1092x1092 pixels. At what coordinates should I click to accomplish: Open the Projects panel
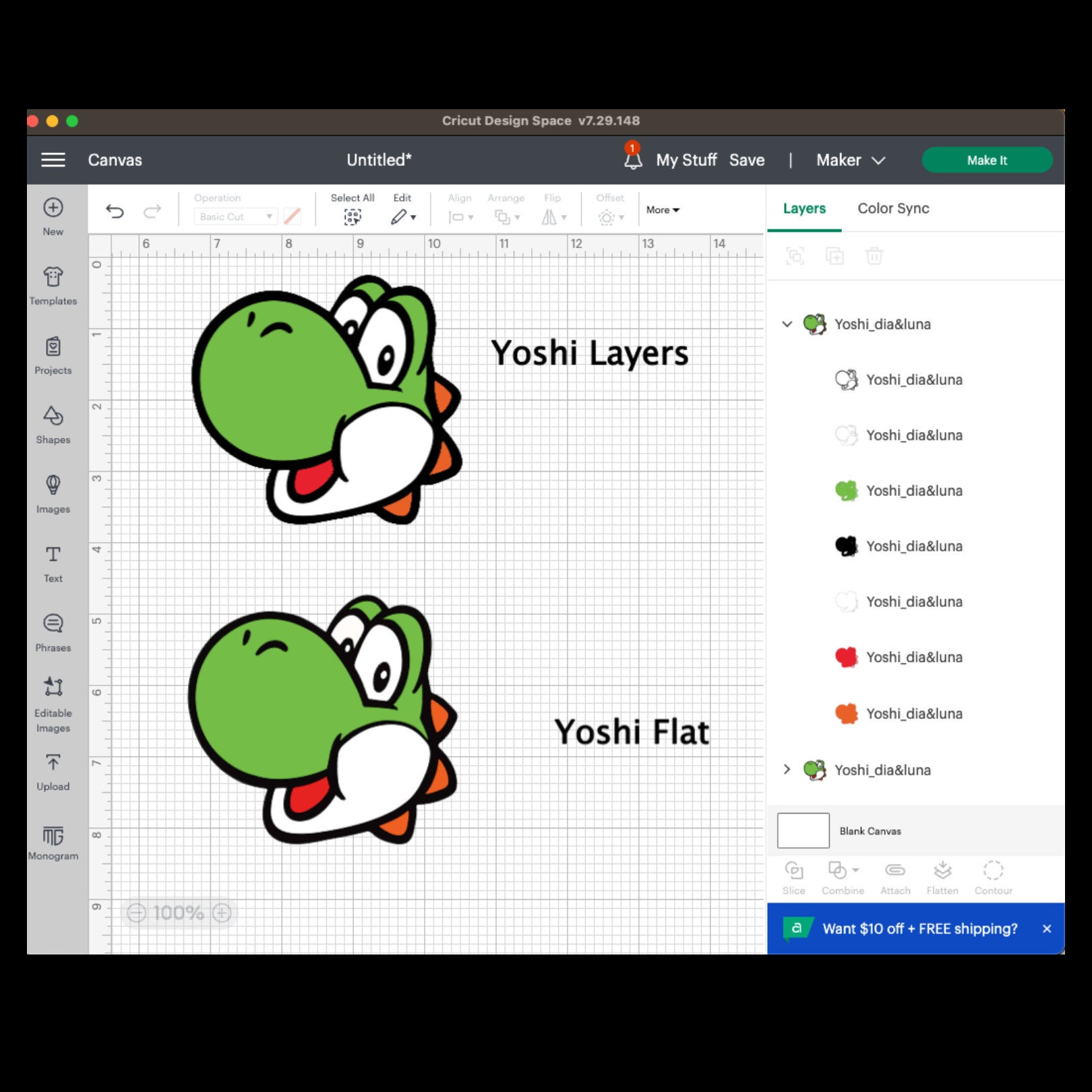click(53, 356)
